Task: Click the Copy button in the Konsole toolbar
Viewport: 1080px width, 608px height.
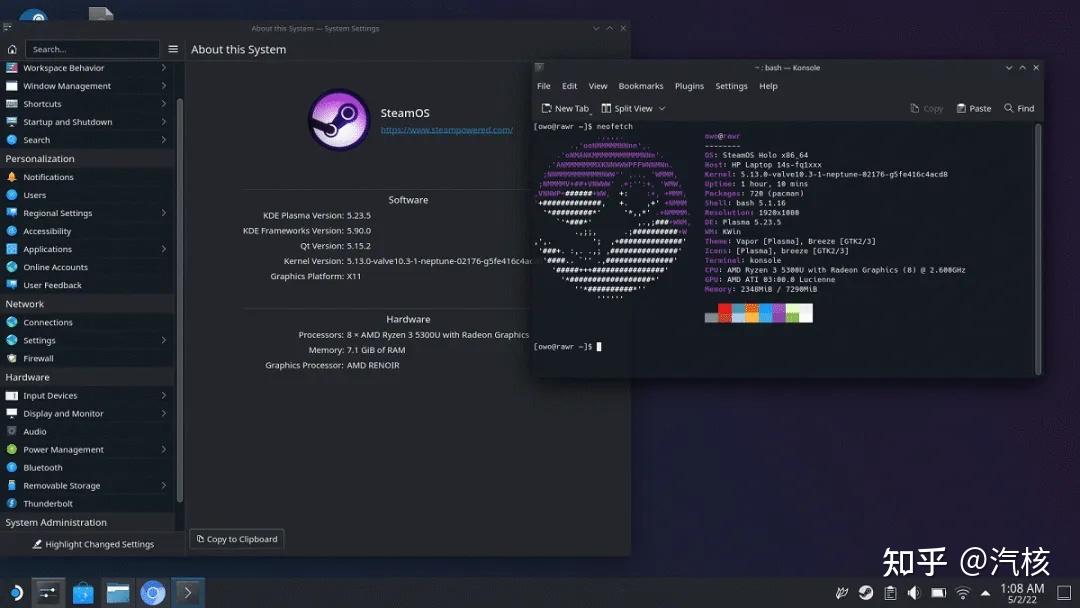Action: point(927,108)
